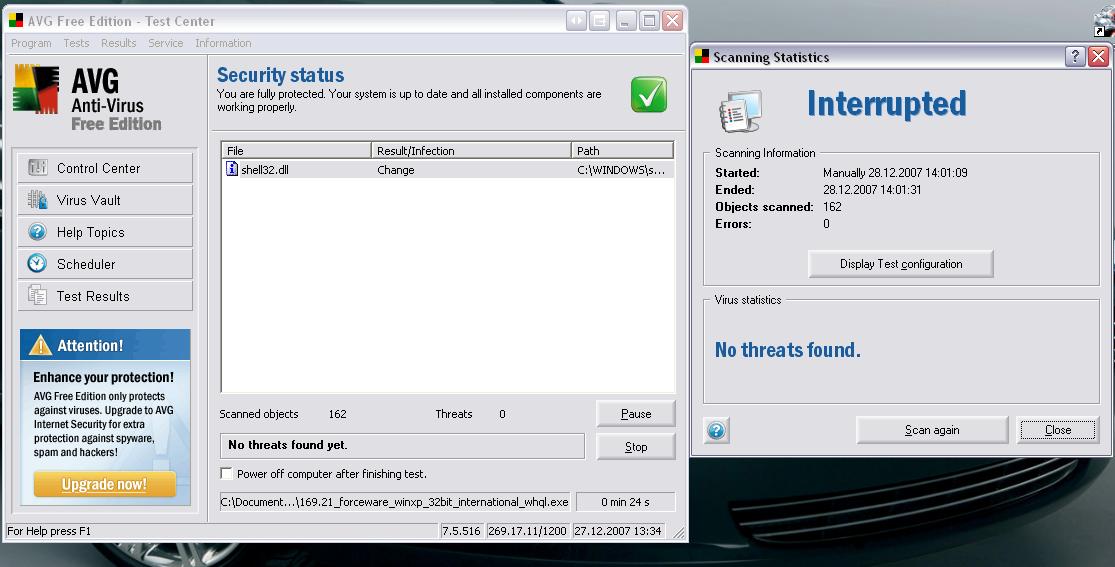Click the 'Interrupted' heading
1115x567 pixels.
(887, 104)
